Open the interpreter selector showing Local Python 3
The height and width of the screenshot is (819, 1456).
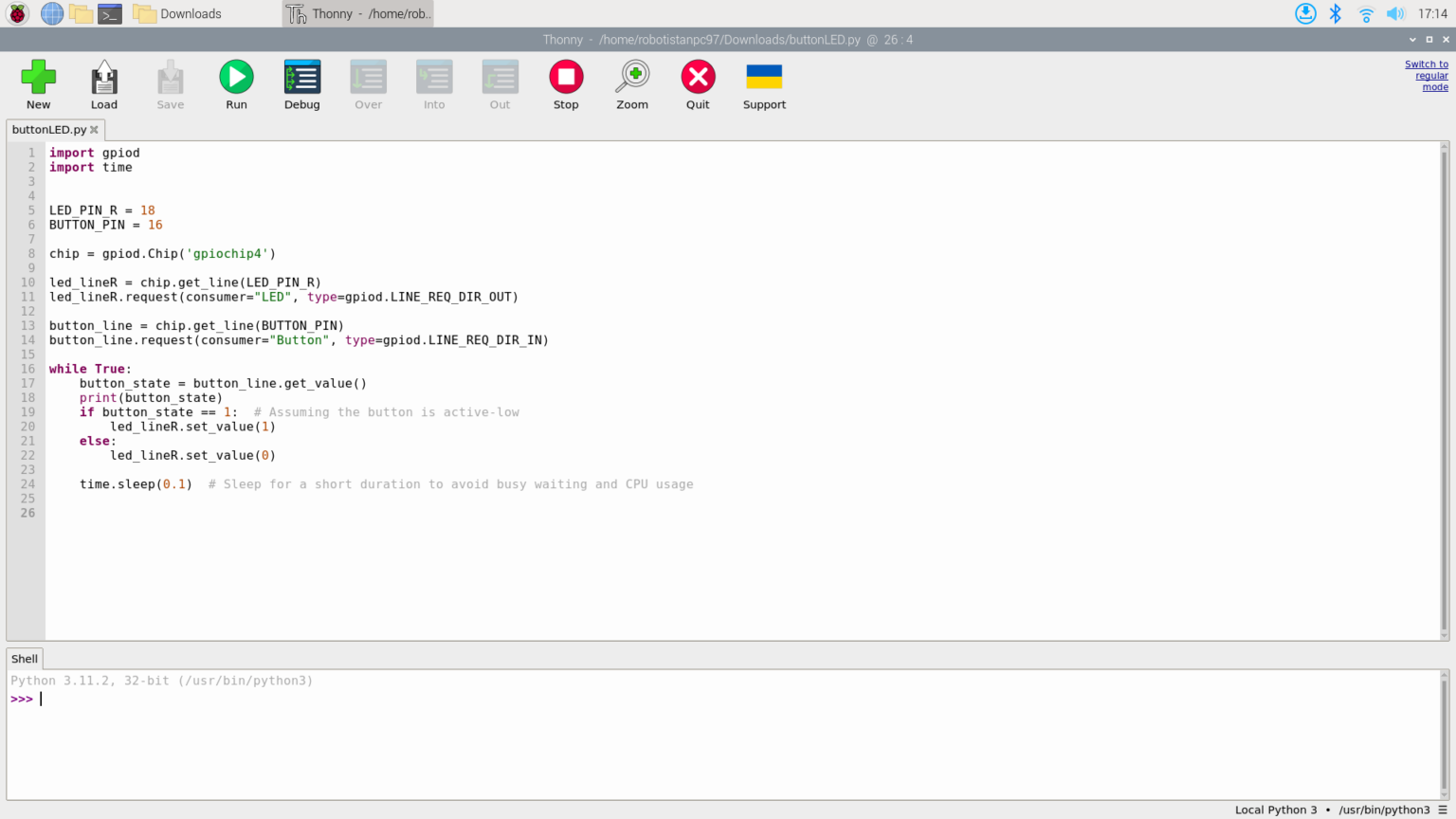[x=1276, y=810]
